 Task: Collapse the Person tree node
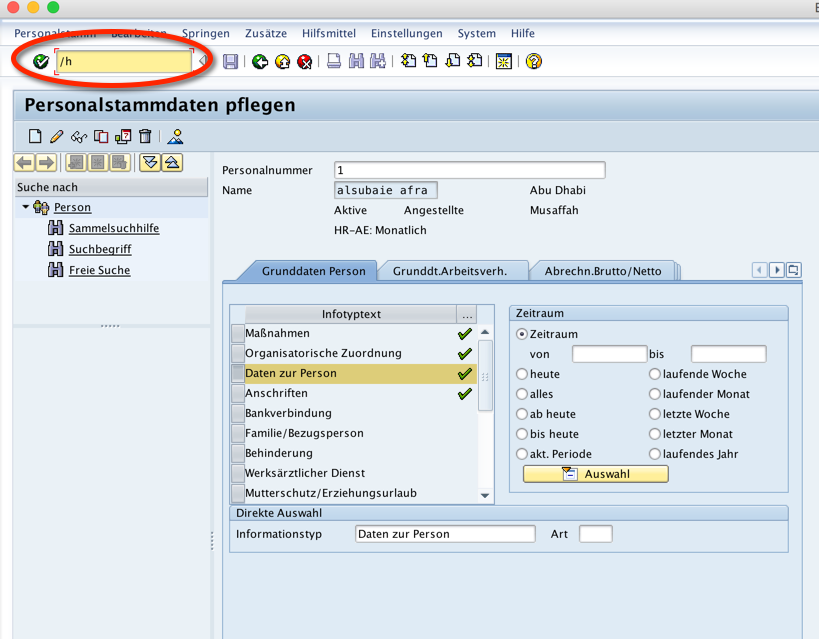25,207
